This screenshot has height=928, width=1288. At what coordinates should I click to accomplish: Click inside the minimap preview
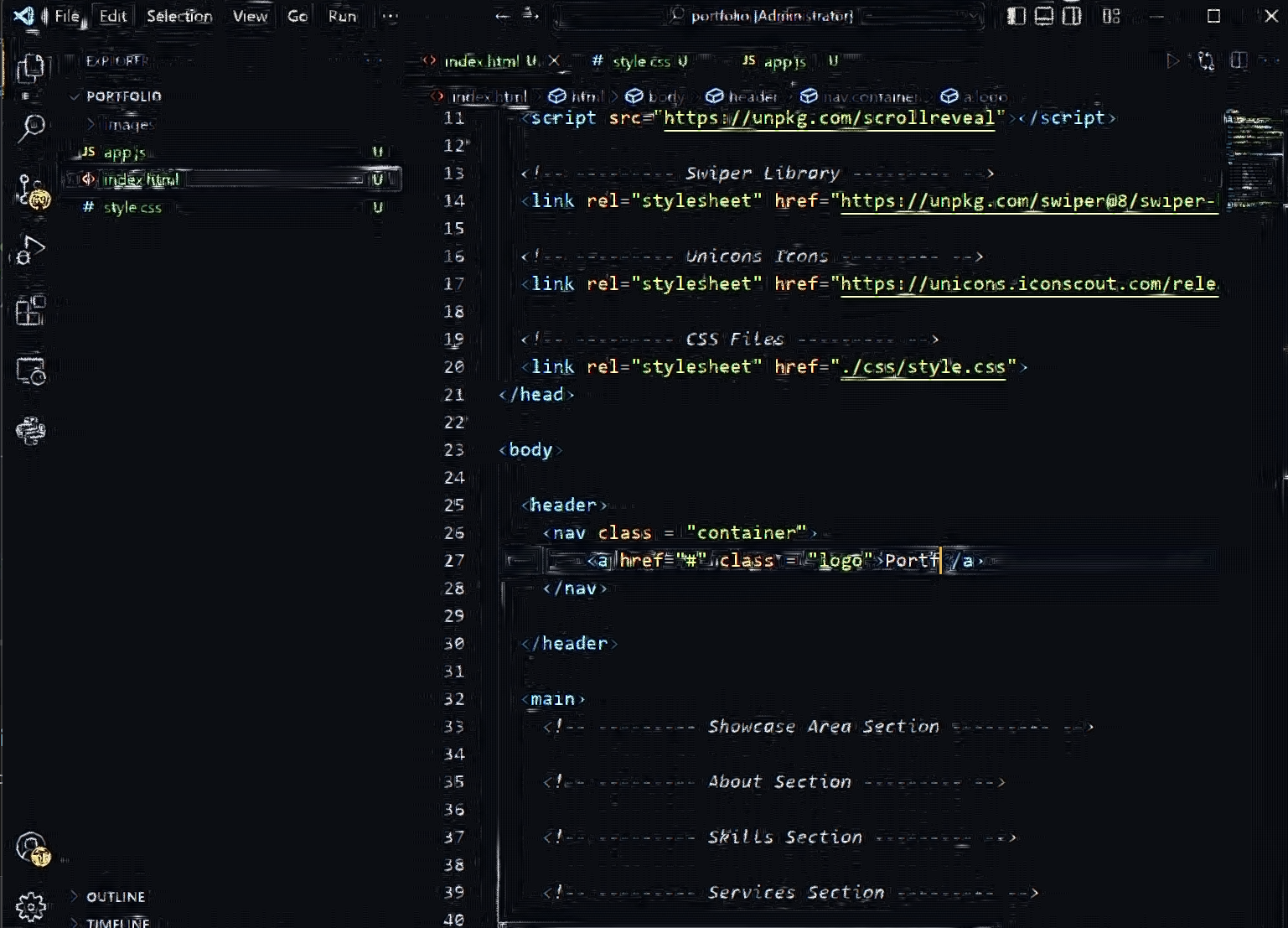tap(1249, 168)
